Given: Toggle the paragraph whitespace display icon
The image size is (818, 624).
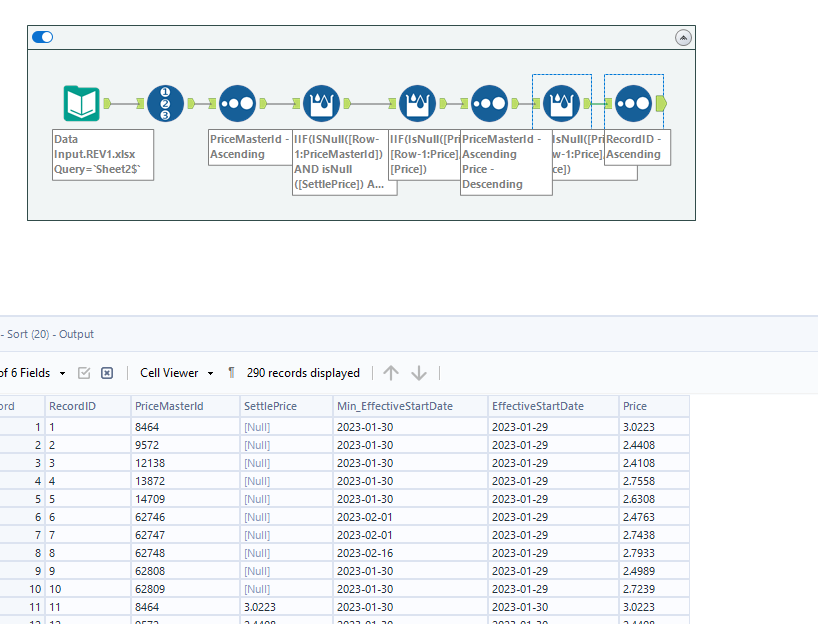Looking at the screenshot, I should click(x=232, y=373).
